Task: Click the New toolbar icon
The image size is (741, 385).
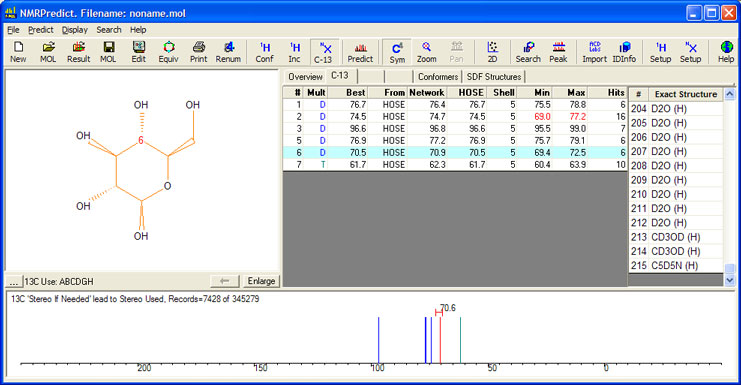Action: point(18,52)
